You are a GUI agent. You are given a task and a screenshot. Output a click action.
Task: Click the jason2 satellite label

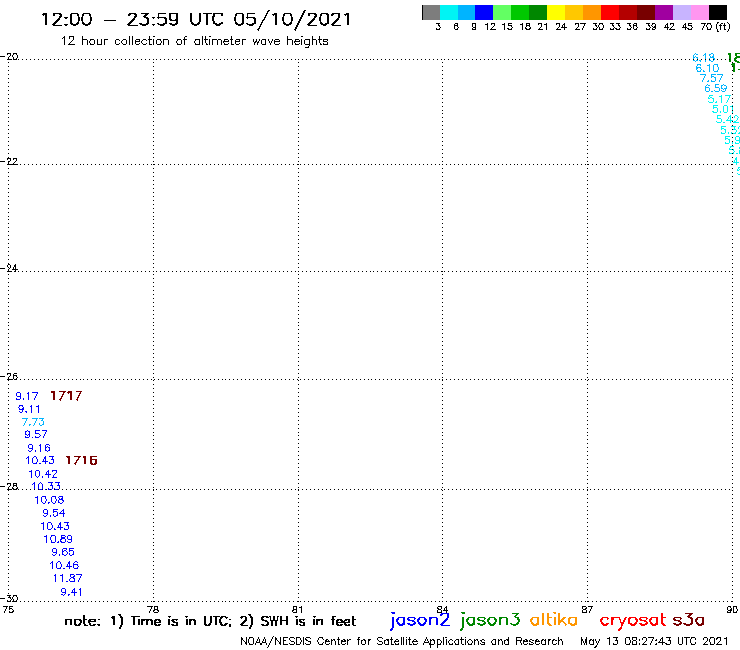(420, 620)
